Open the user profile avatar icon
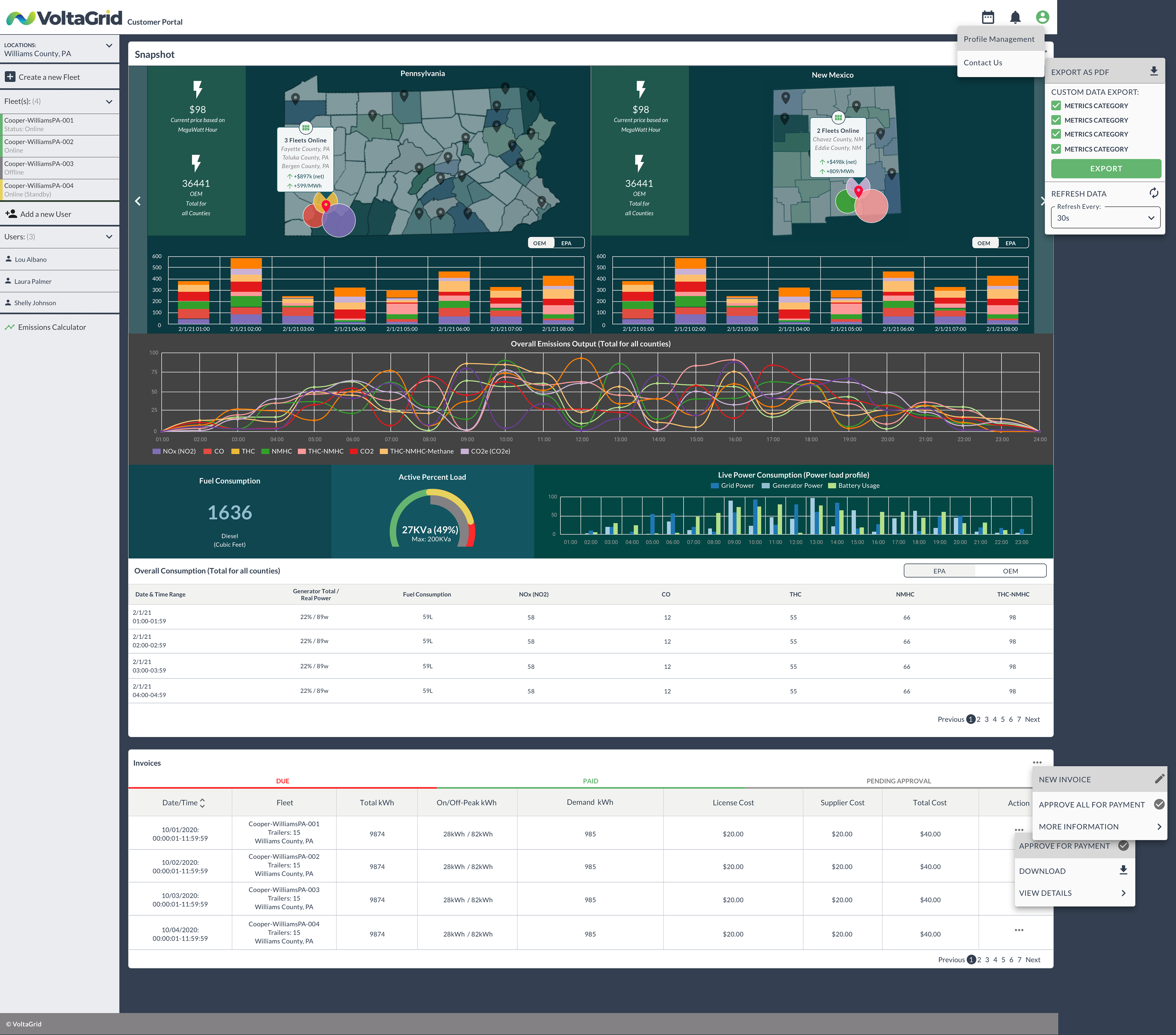This screenshot has height=1035, width=1176. pos(1042,17)
